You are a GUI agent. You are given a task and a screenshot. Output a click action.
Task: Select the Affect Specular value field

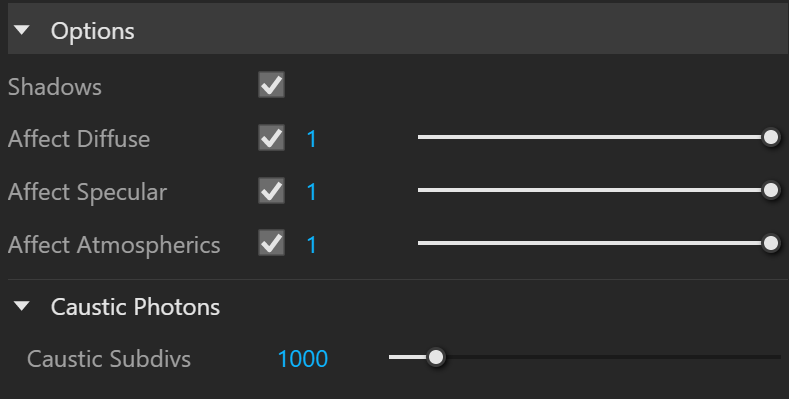(x=312, y=192)
